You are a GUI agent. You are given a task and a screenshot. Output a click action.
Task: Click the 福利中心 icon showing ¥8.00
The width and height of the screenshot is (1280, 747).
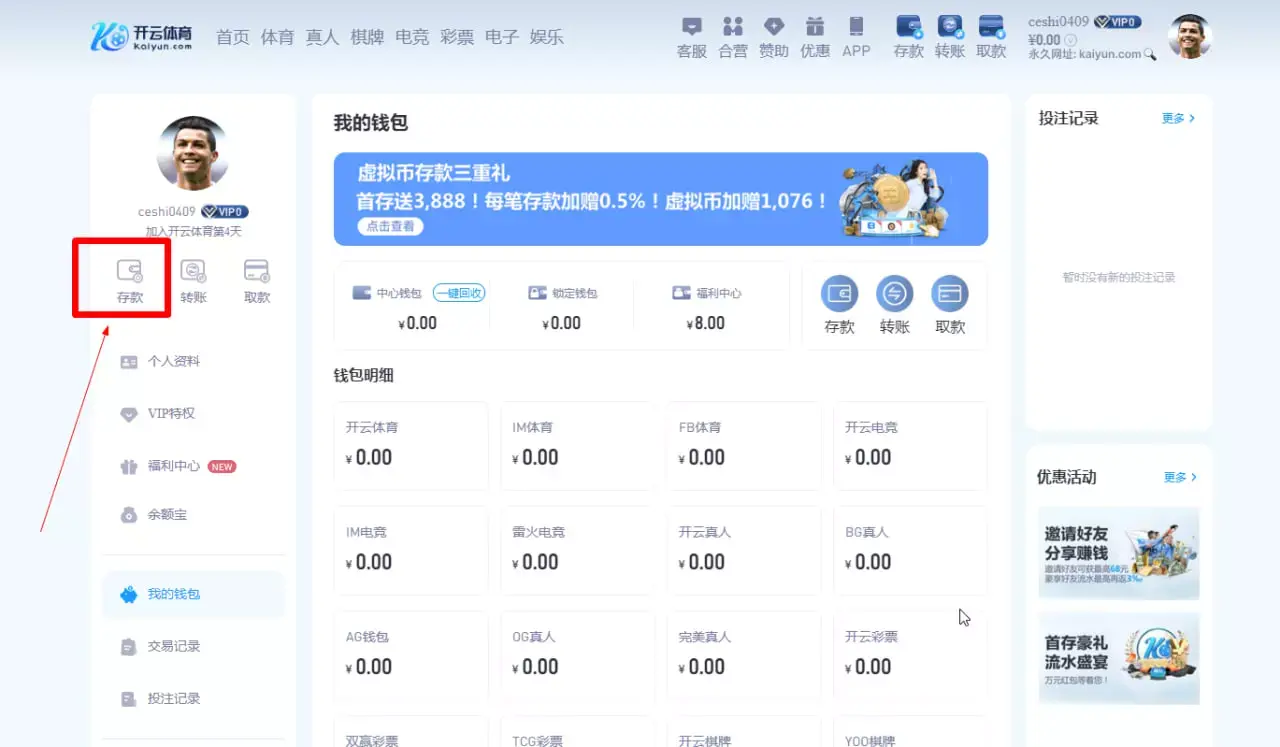[x=682, y=293]
